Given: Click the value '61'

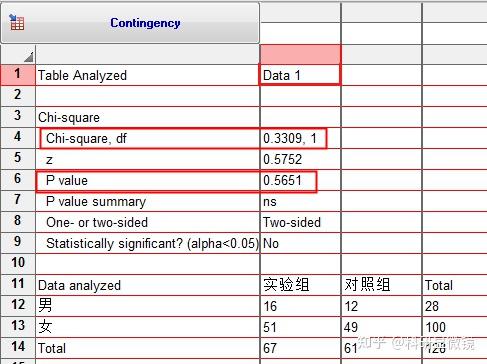Looking at the screenshot, I should click(x=351, y=348).
